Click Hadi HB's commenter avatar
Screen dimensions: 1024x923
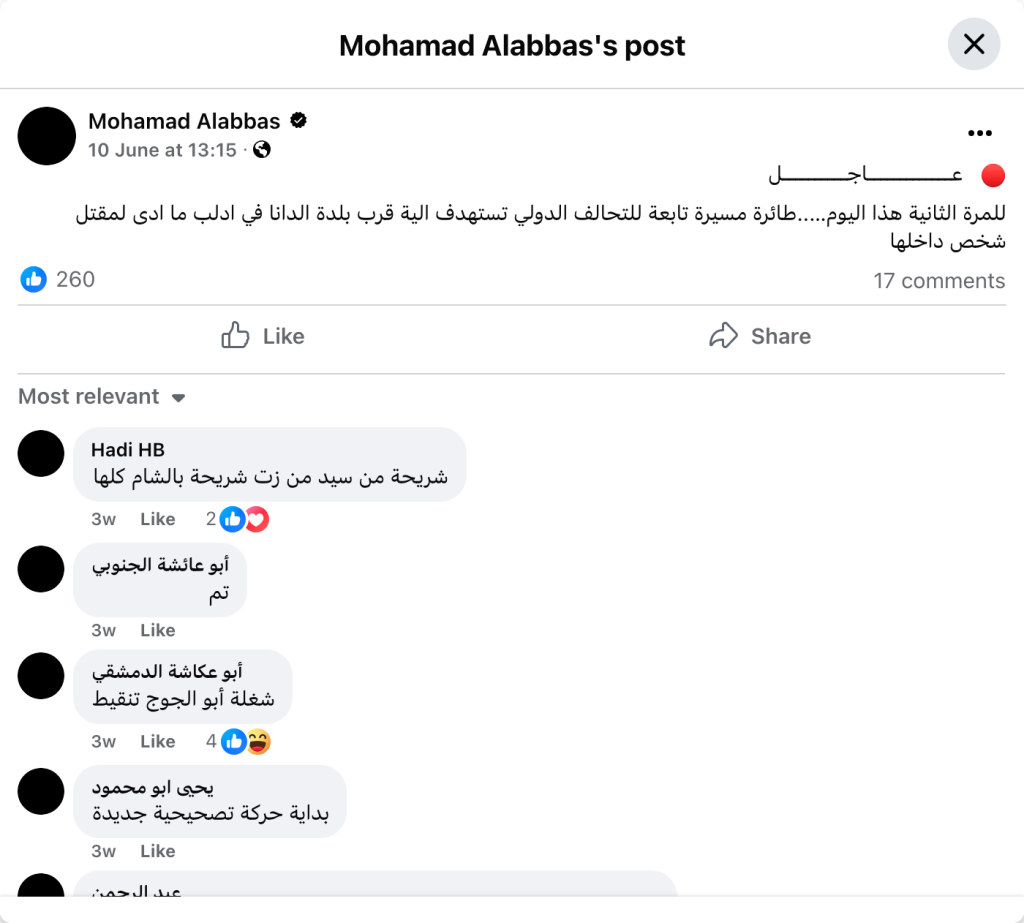coord(41,454)
